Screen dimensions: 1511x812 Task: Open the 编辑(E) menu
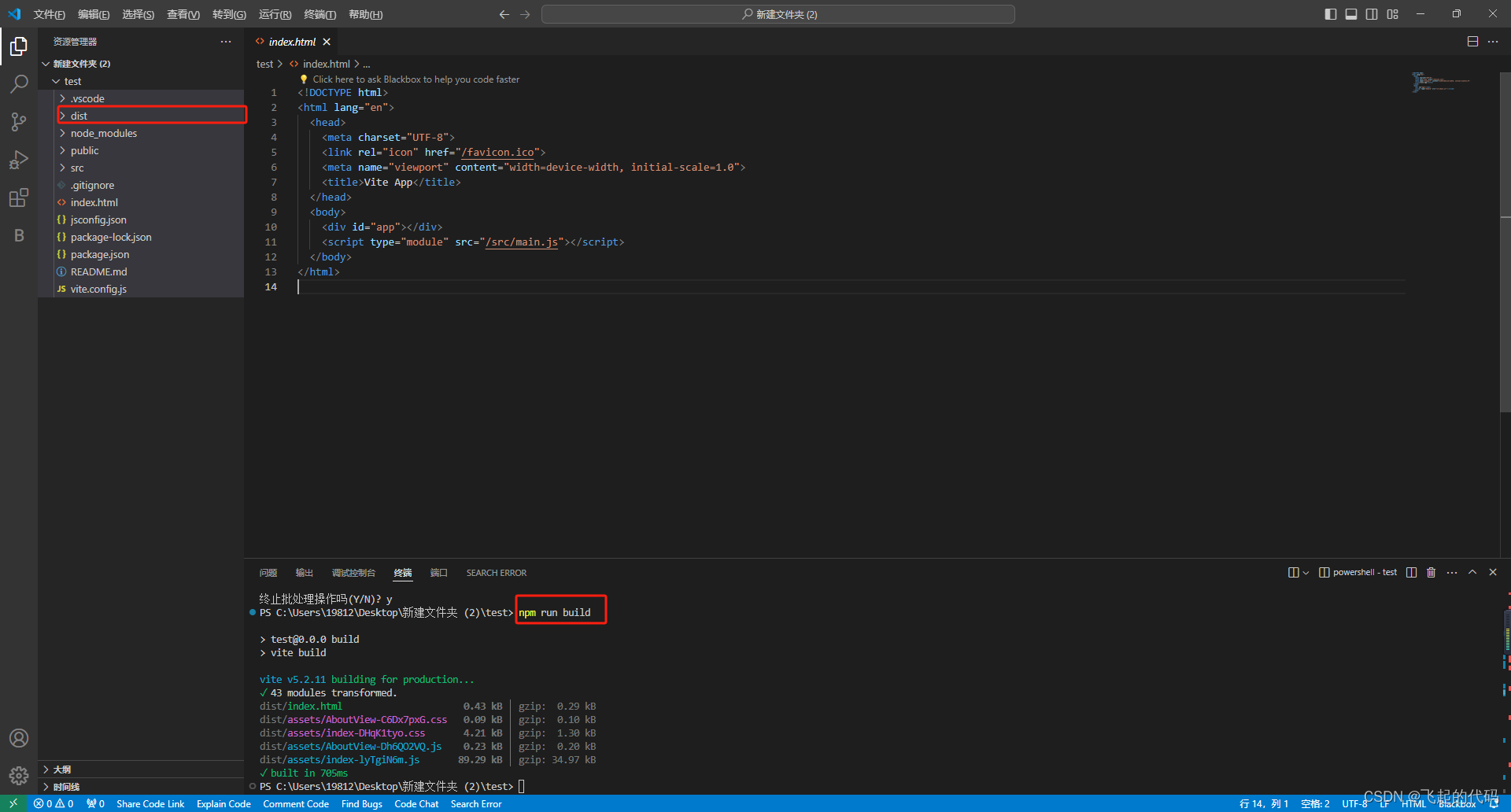pos(94,14)
